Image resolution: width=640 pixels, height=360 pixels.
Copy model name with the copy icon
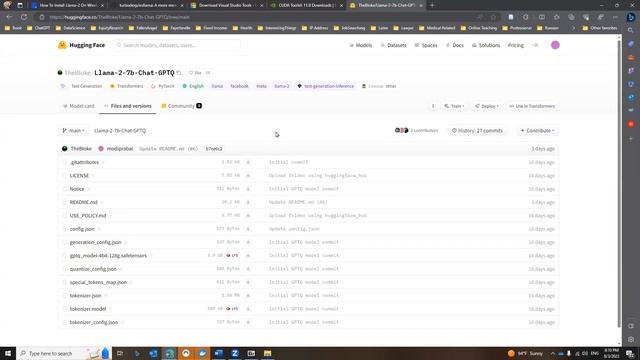pyautogui.click(x=179, y=73)
